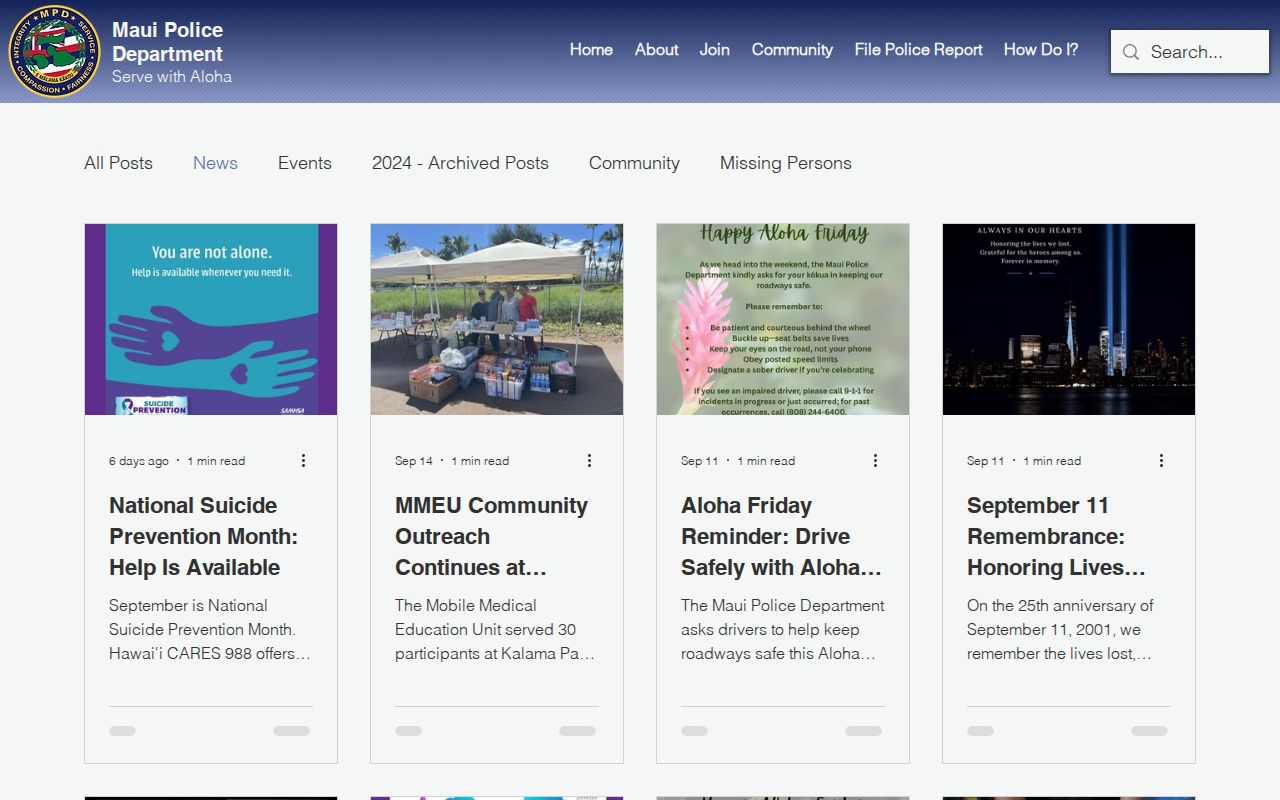Open the About menu

[x=656, y=49]
